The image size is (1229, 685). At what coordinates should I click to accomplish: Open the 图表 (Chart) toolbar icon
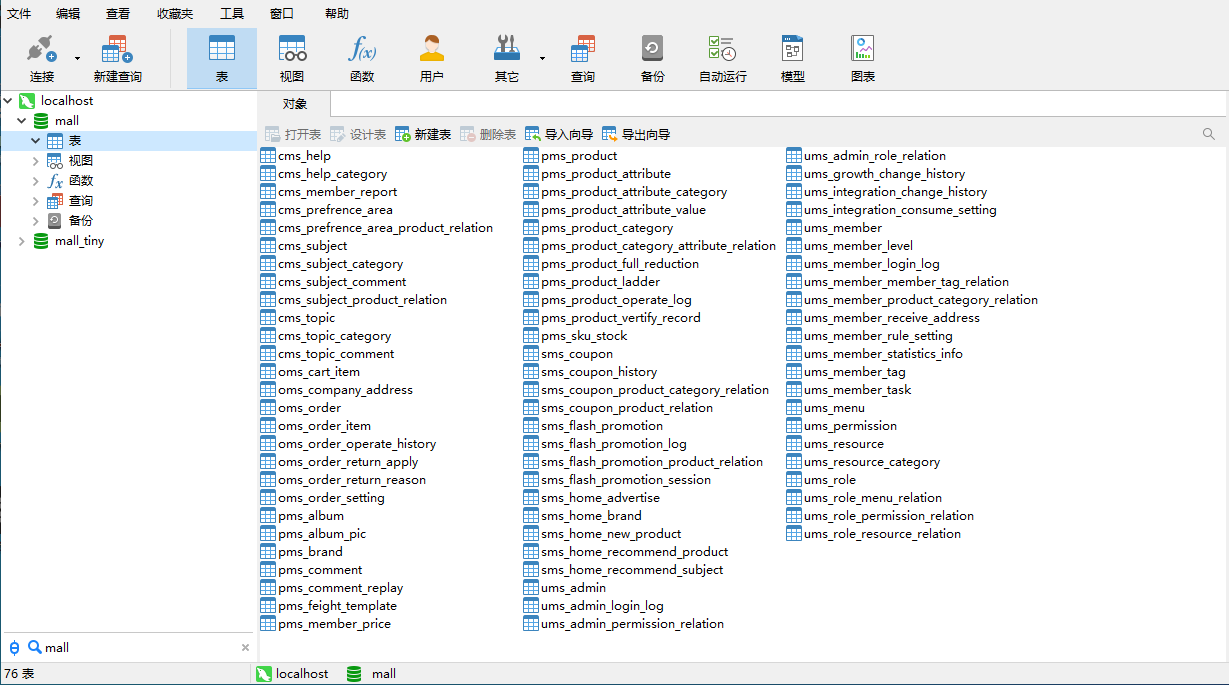pyautogui.click(x=863, y=58)
